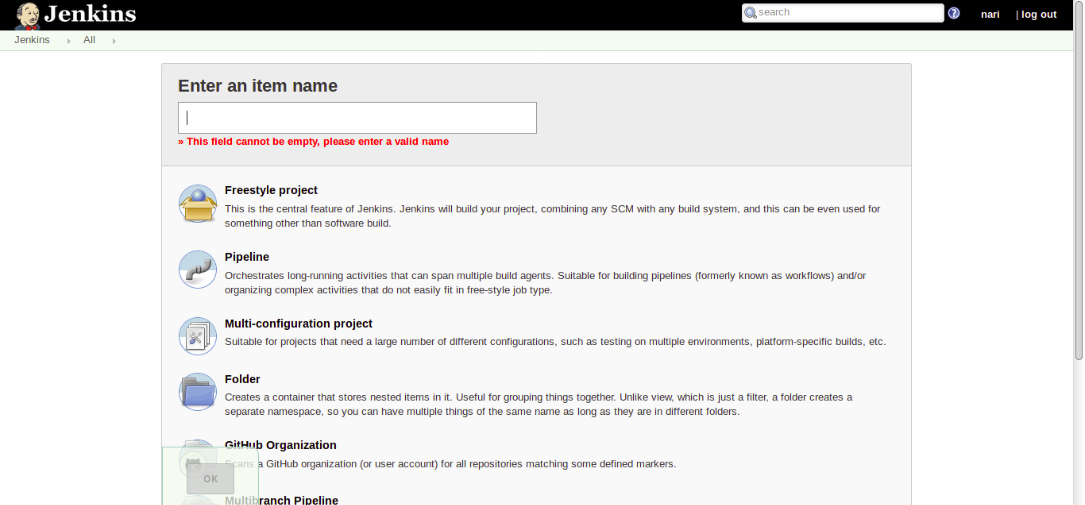Select the Multi-configuration project tools icon
This screenshot has height=505, width=1085.
point(198,336)
